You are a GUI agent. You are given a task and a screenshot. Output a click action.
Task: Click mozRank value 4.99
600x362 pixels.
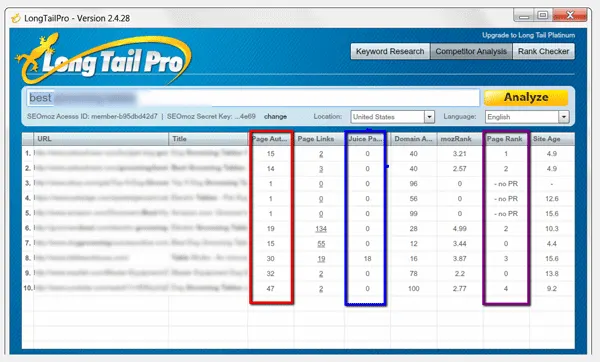click(460, 229)
